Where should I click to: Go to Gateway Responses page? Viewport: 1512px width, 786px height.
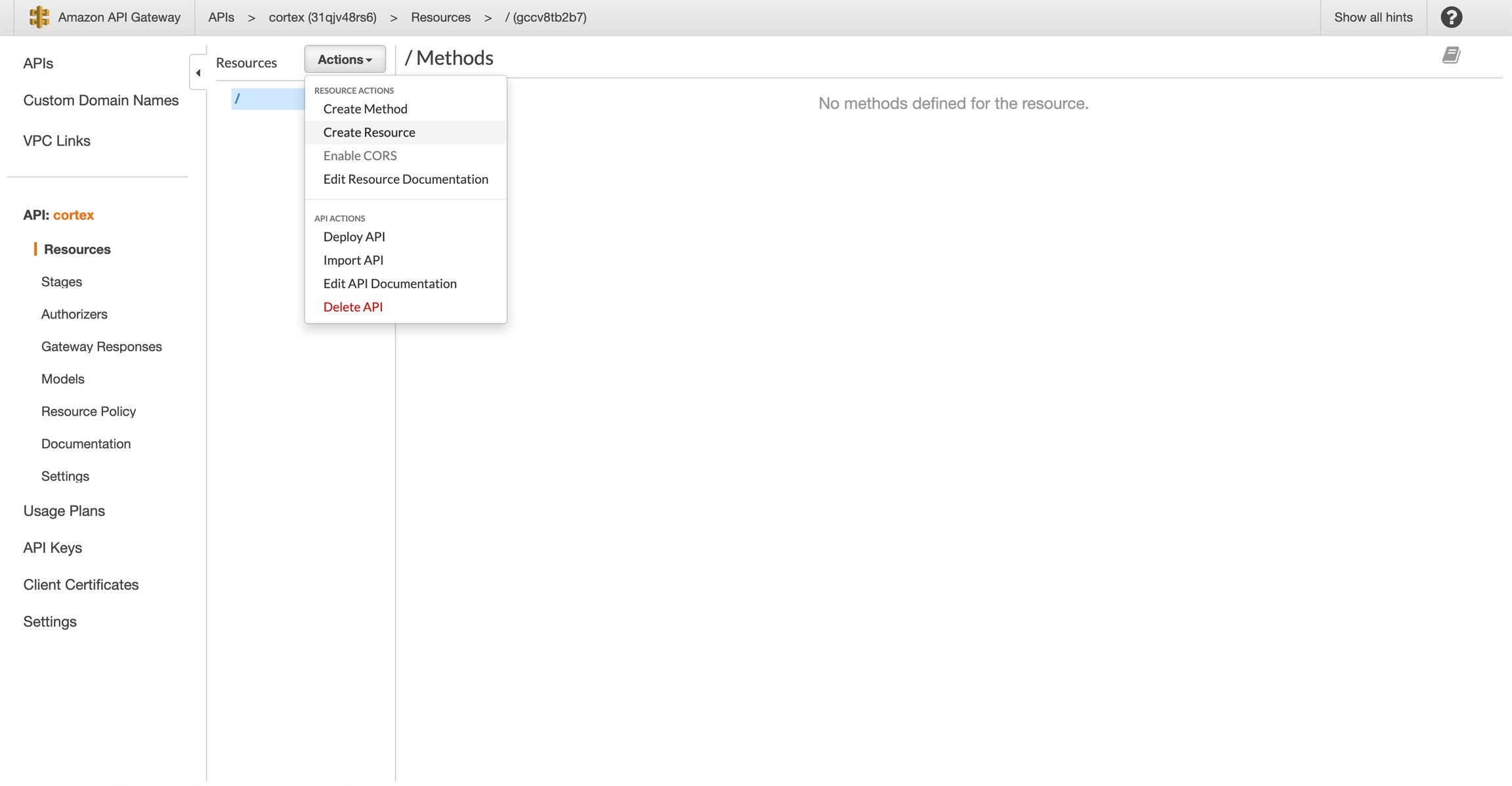pyautogui.click(x=101, y=347)
